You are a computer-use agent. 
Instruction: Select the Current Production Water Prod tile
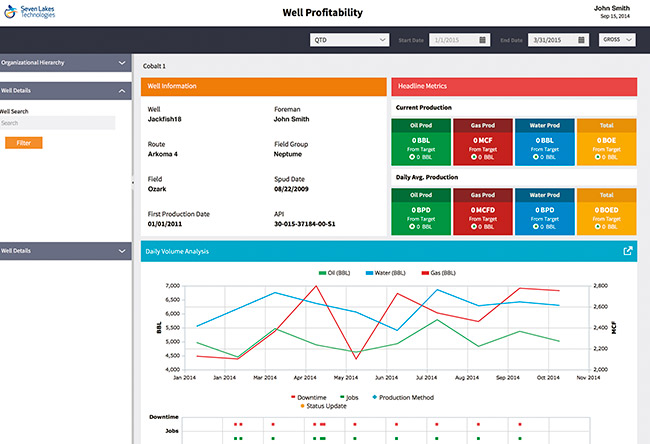pos(544,142)
